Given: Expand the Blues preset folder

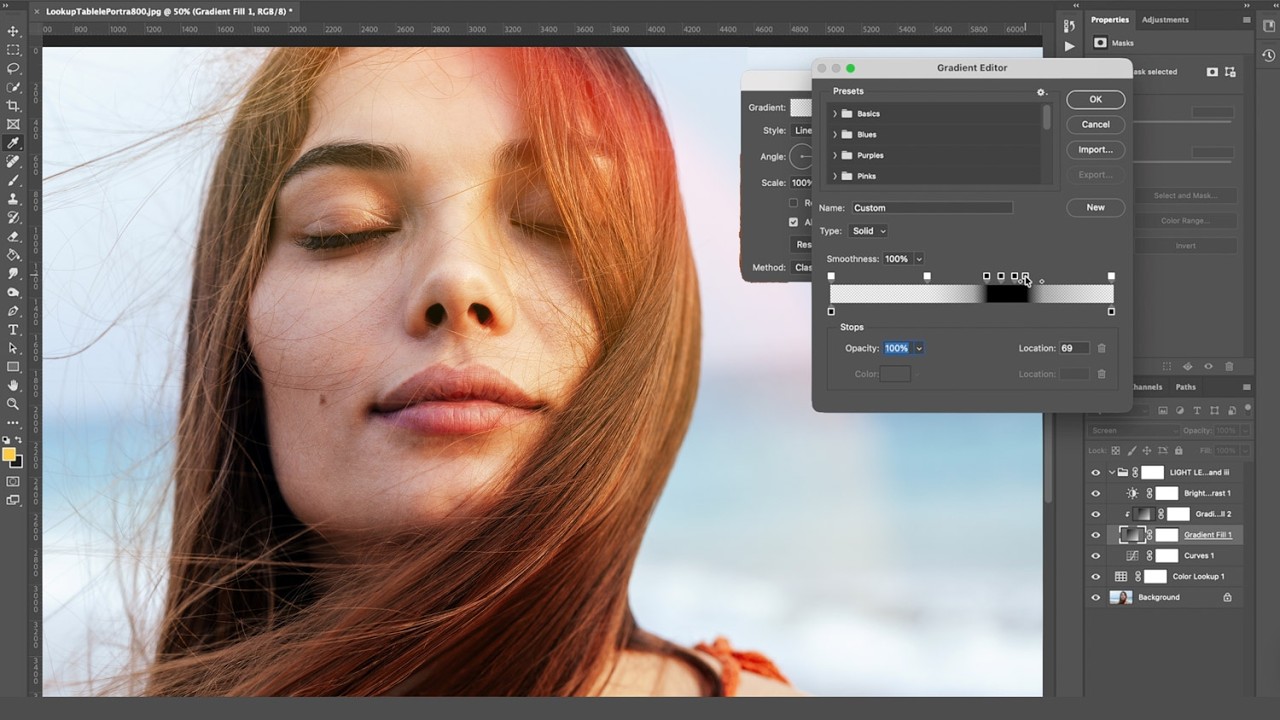Looking at the screenshot, I should (835, 135).
